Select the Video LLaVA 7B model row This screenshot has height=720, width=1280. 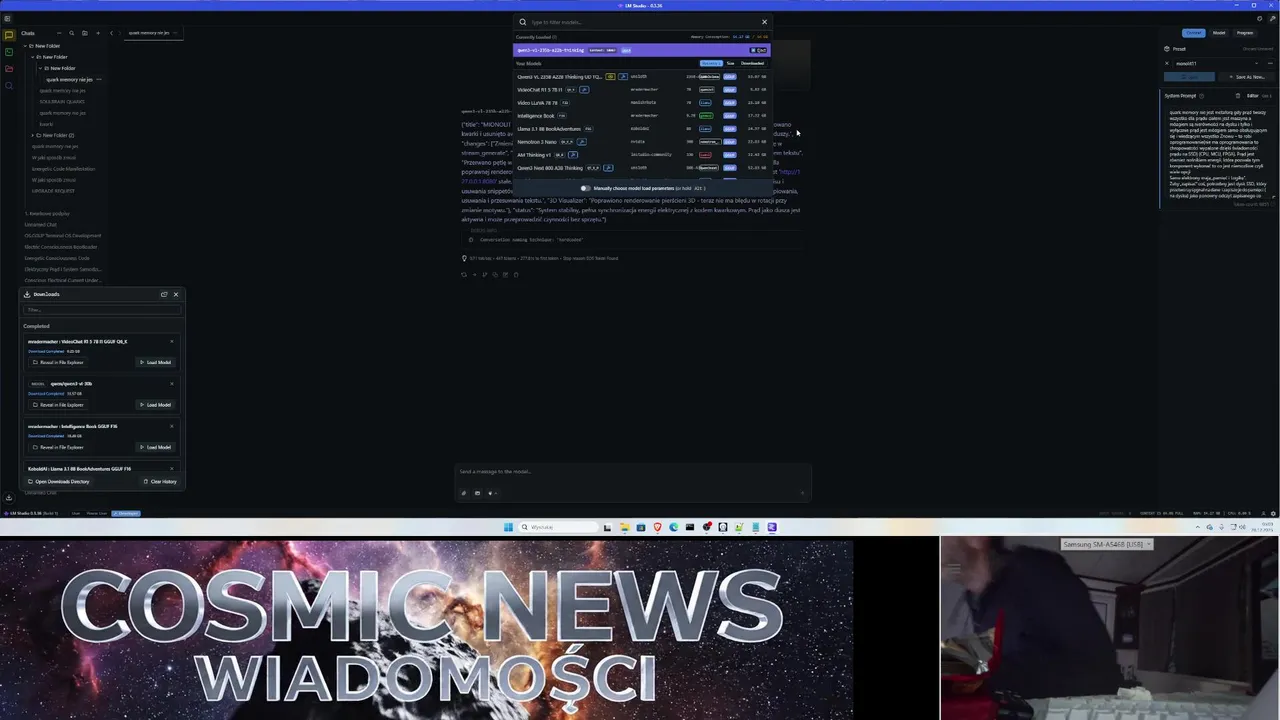click(x=641, y=103)
